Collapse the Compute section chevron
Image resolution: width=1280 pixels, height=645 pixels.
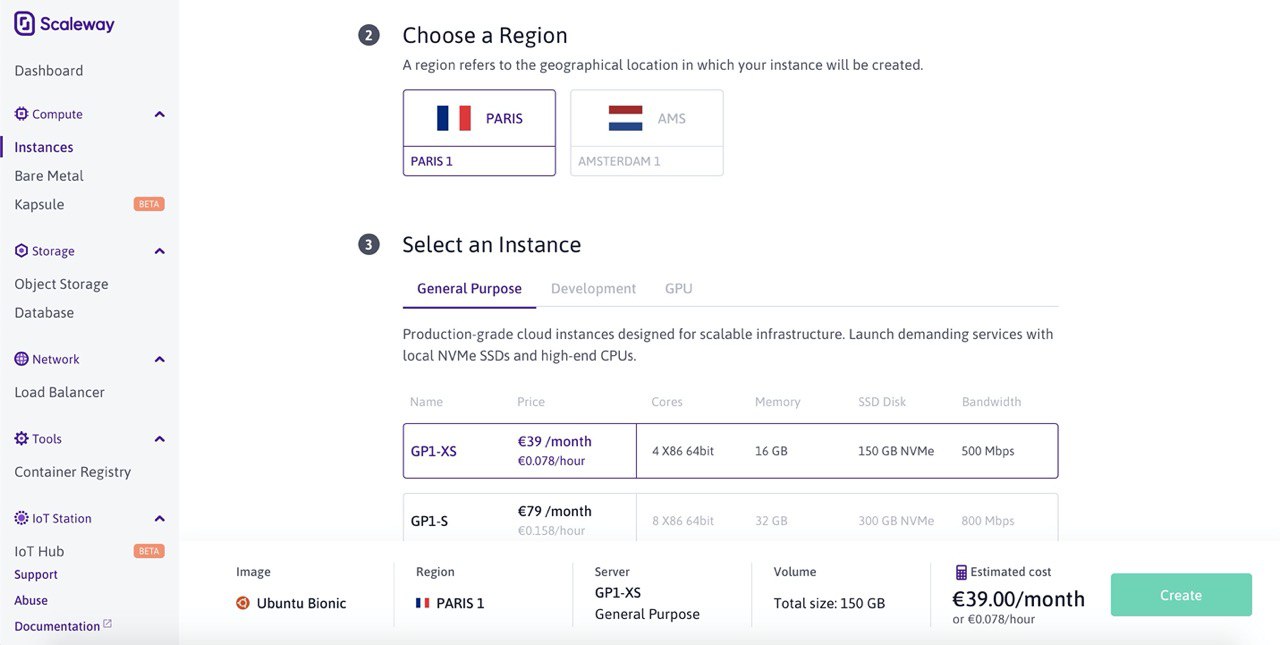pos(159,114)
